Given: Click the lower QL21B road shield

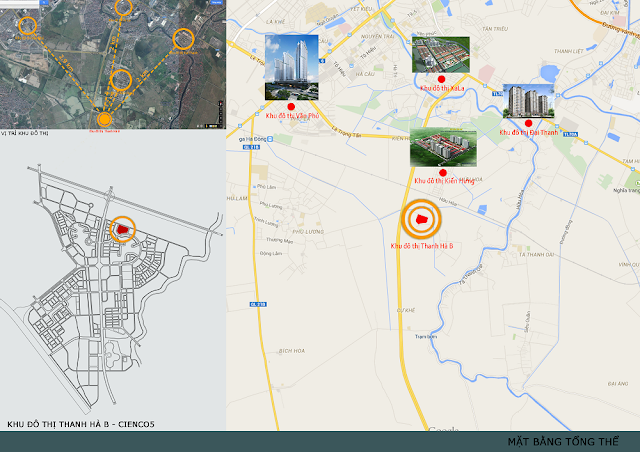Looking at the screenshot, I should click(x=258, y=304).
